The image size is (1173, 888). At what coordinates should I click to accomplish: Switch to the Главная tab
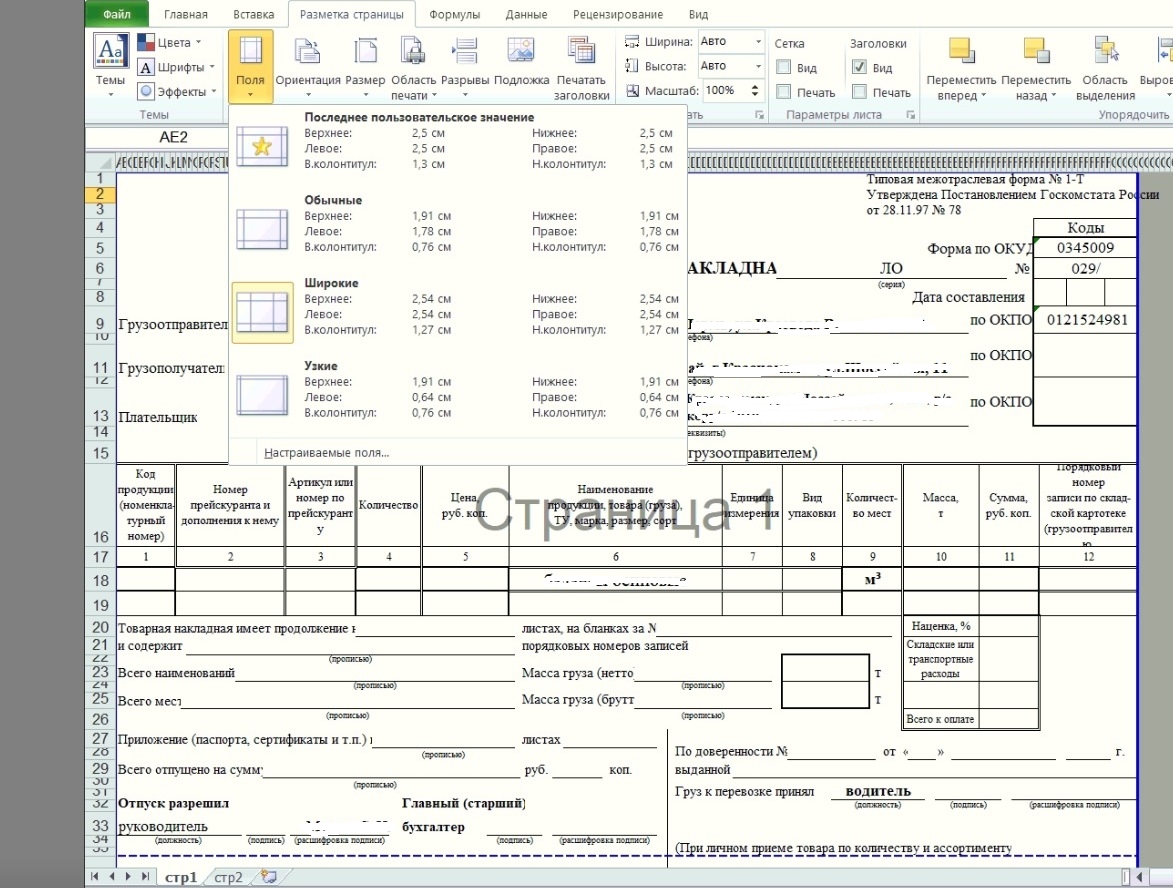click(x=186, y=14)
